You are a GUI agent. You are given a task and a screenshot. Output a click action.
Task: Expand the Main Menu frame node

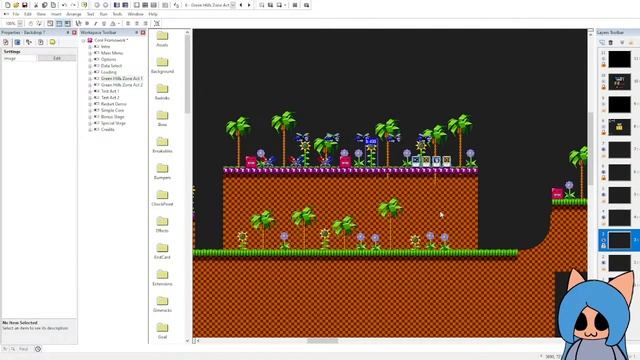tap(90, 53)
